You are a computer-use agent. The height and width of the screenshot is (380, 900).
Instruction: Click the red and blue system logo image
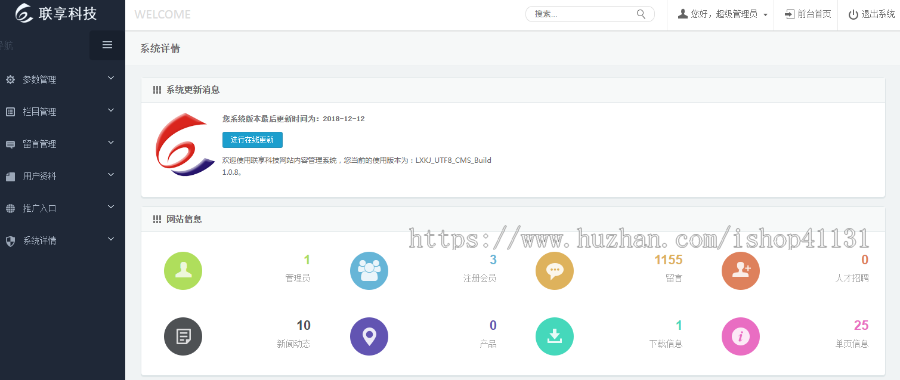[x=185, y=145]
